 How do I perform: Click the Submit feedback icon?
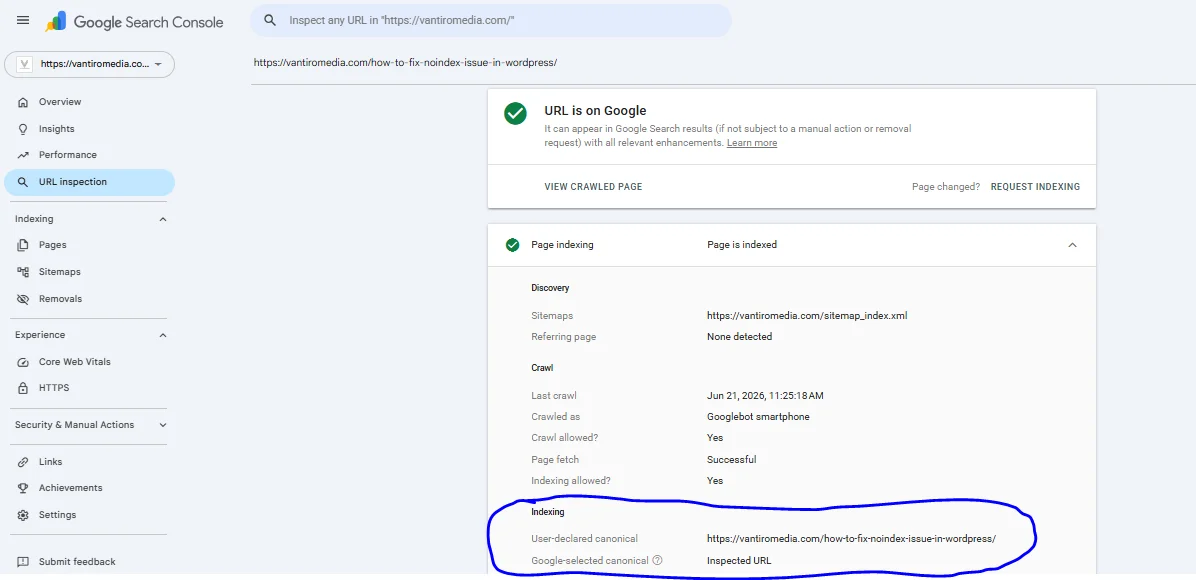coord(23,562)
